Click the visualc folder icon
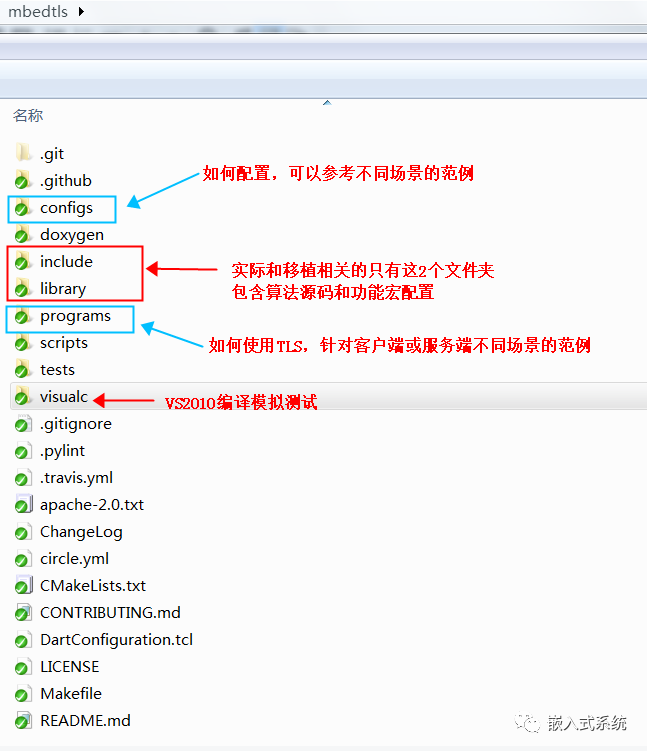 point(23,397)
